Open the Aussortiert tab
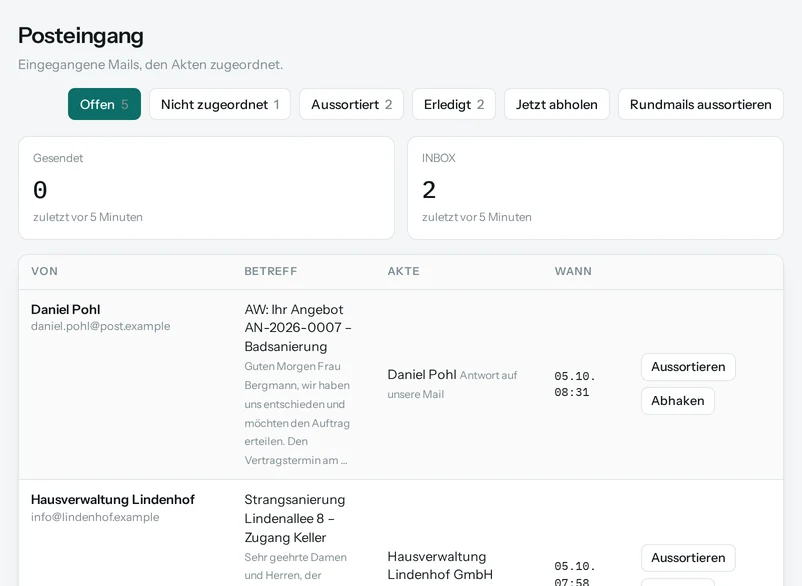802x586 pixels. (351, 104)
